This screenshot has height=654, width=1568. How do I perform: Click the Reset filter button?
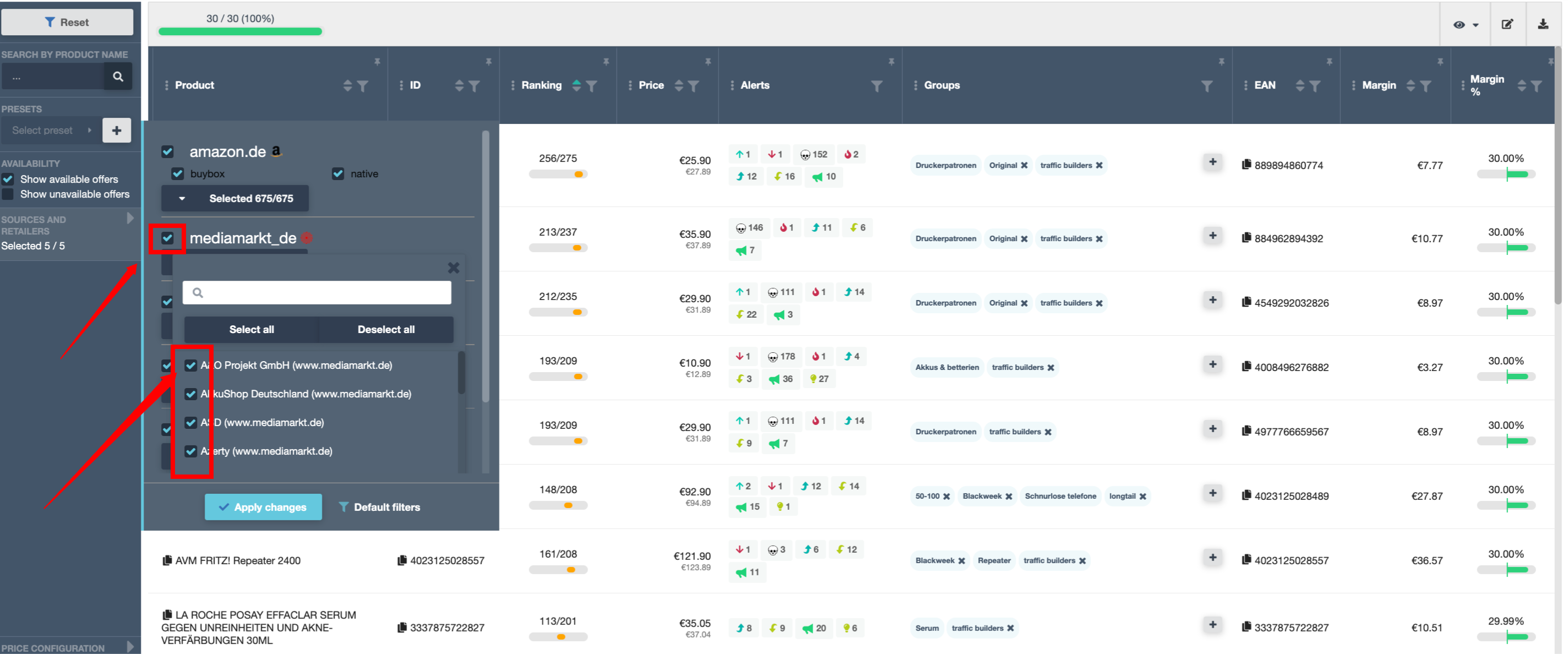tap(67, 22)
